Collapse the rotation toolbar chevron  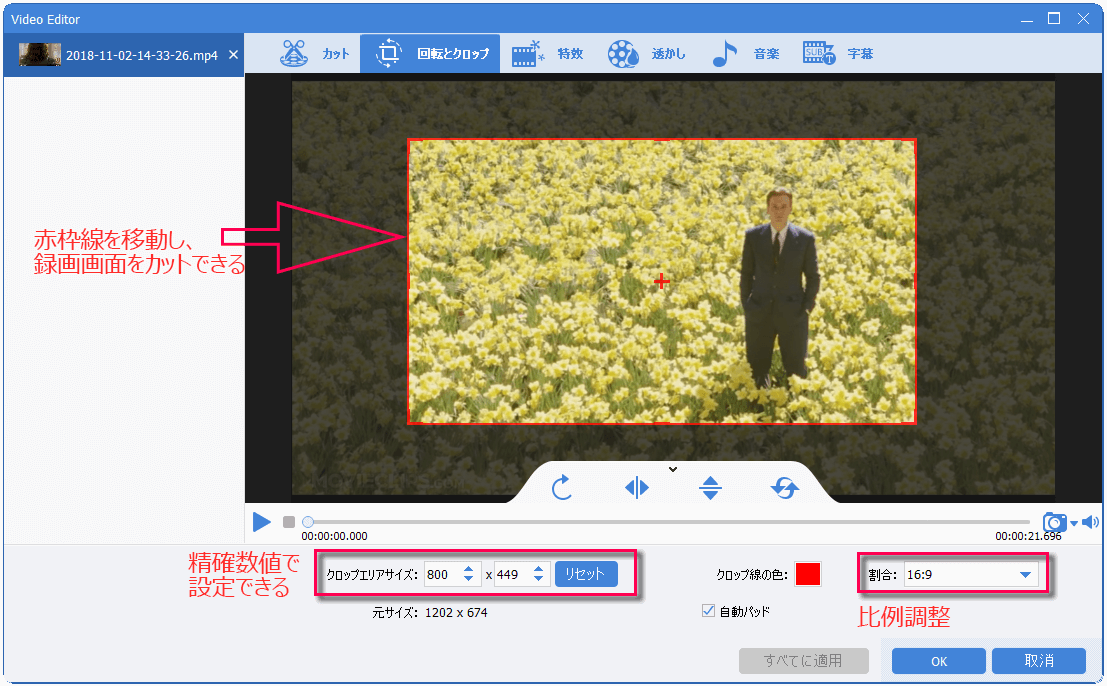pyautogui.click(x=673, y=469)
